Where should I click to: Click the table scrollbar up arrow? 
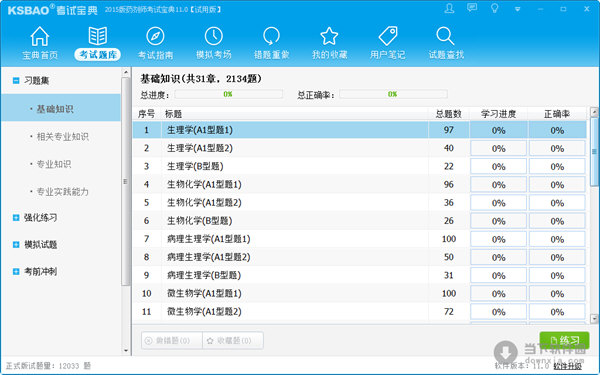(x=594, y=112)
